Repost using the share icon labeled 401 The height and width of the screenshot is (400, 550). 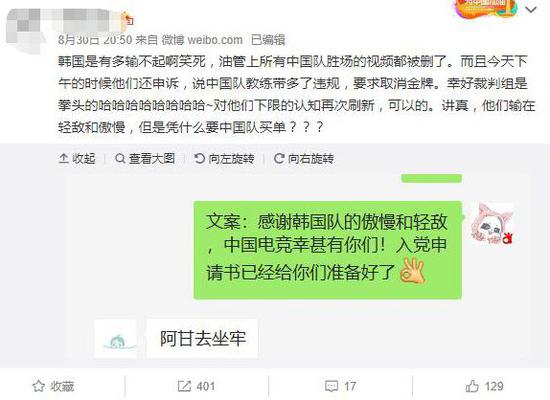(196, 386)
